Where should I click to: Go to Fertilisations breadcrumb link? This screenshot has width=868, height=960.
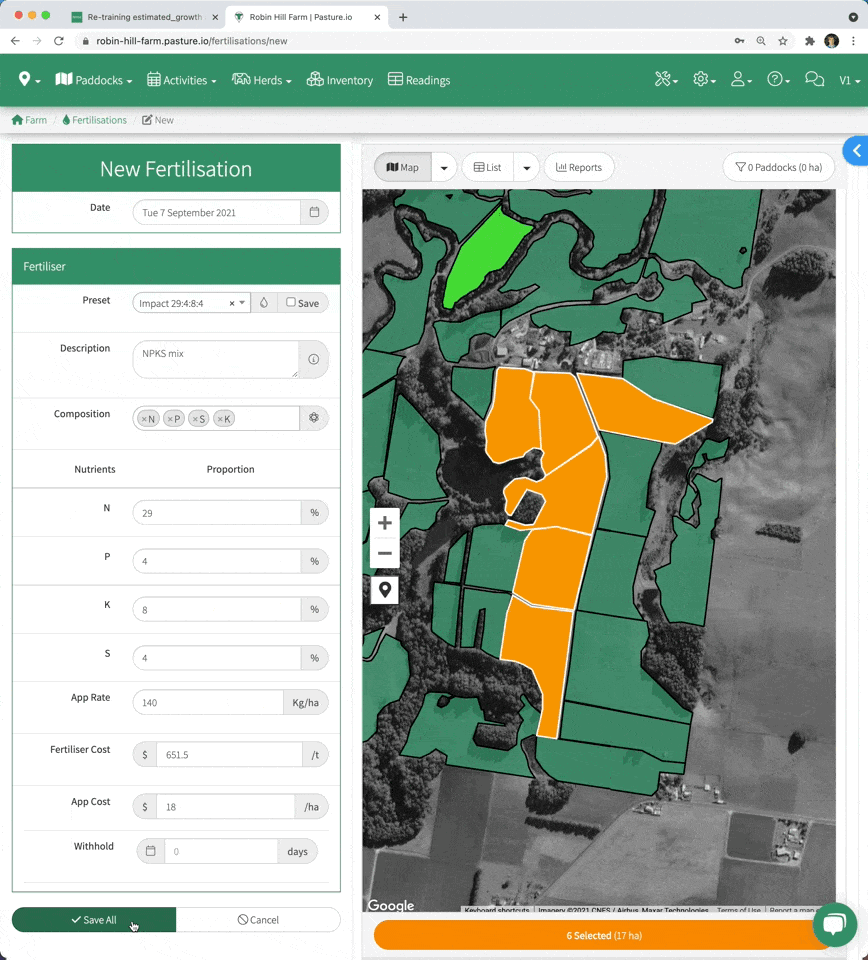pyautogui.click(x=95, y=120)
